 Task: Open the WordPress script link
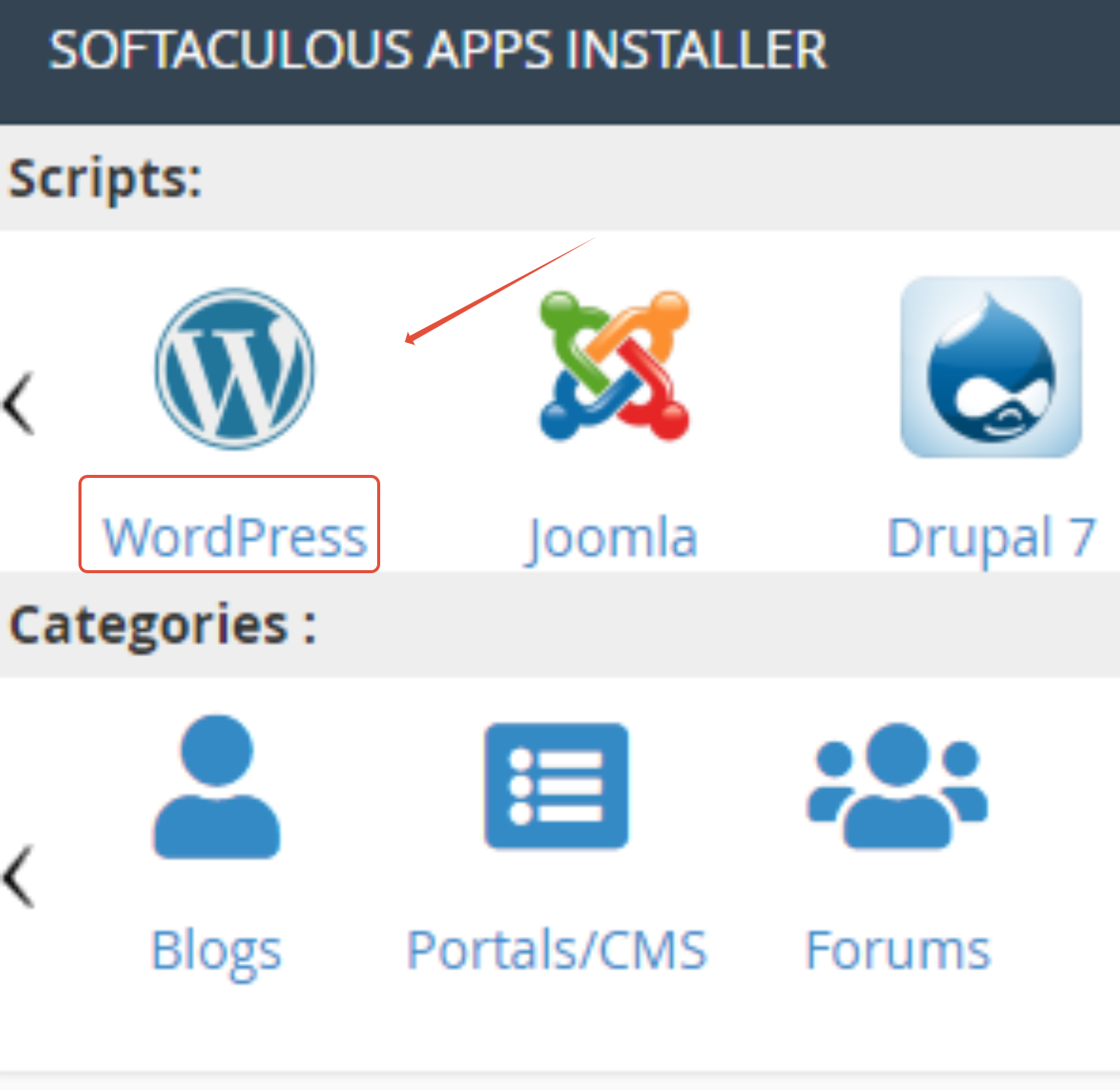(235, 537)
